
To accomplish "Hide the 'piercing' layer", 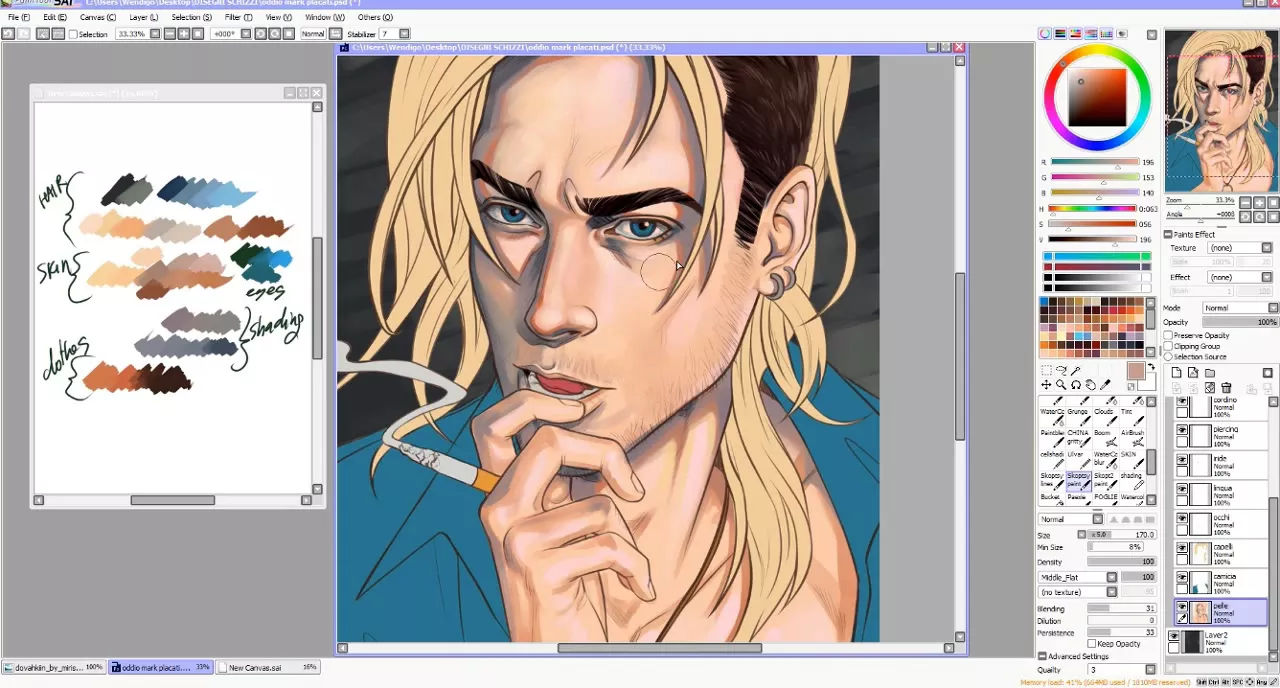I will pos(1182,429).
